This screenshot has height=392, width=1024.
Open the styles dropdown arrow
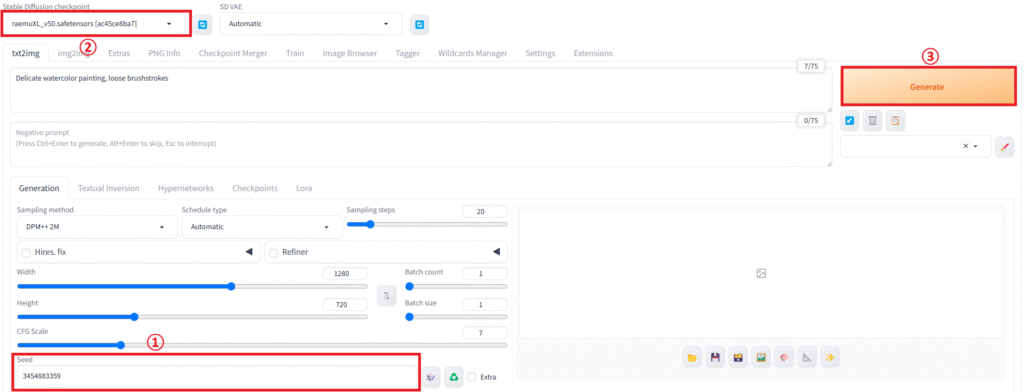(x=976, y=146)
